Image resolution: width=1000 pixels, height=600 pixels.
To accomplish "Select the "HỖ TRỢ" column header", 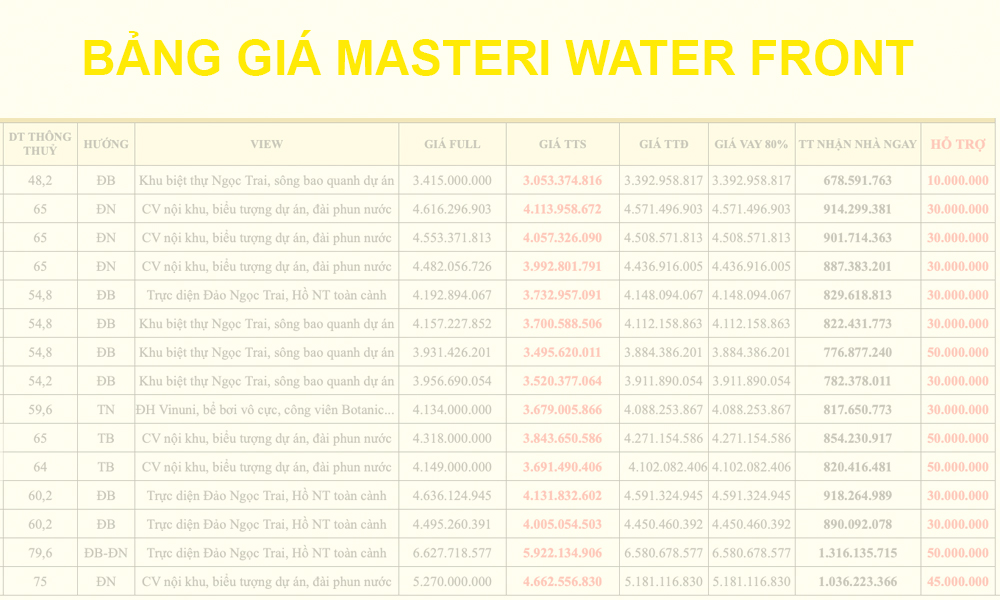I will click(958, 144).
